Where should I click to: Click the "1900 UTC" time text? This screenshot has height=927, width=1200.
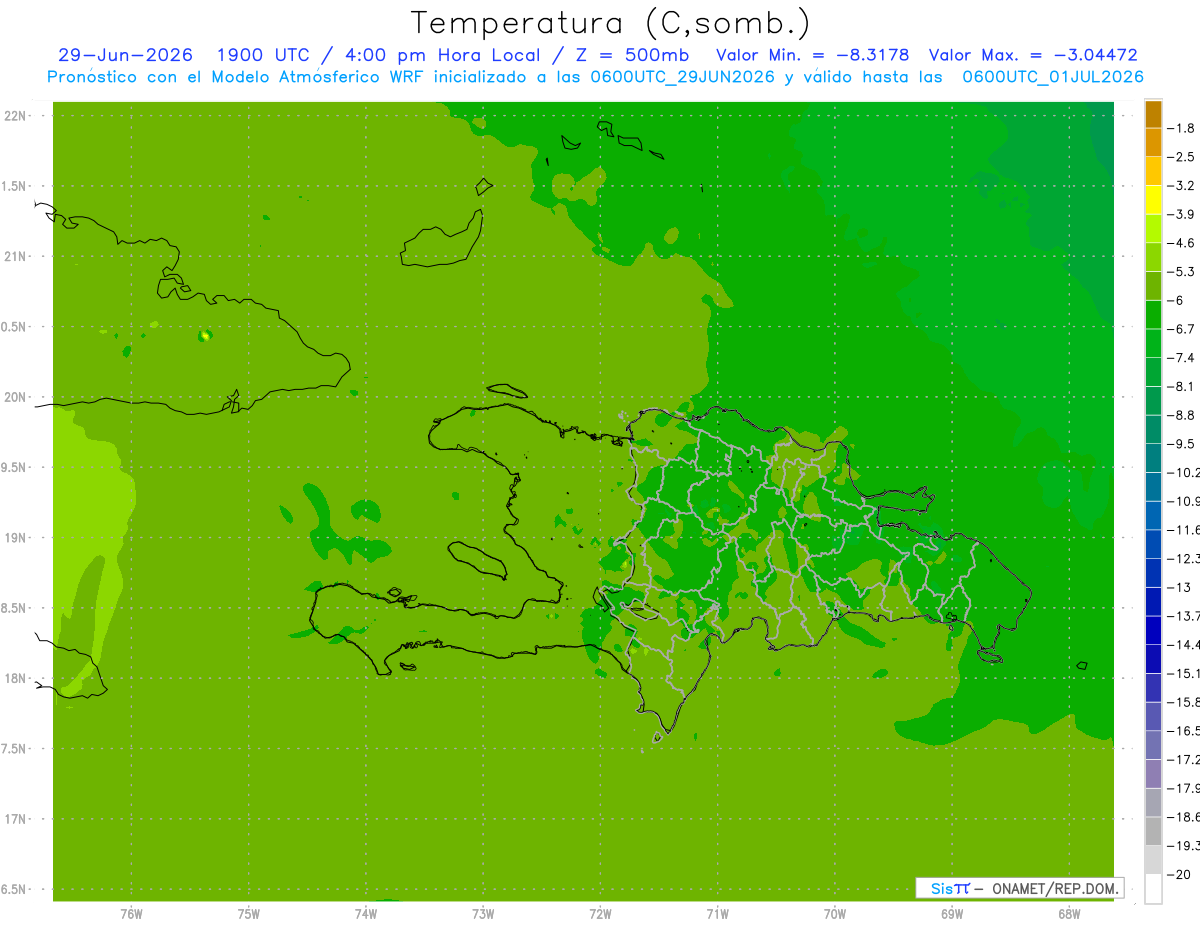(263, 55)
